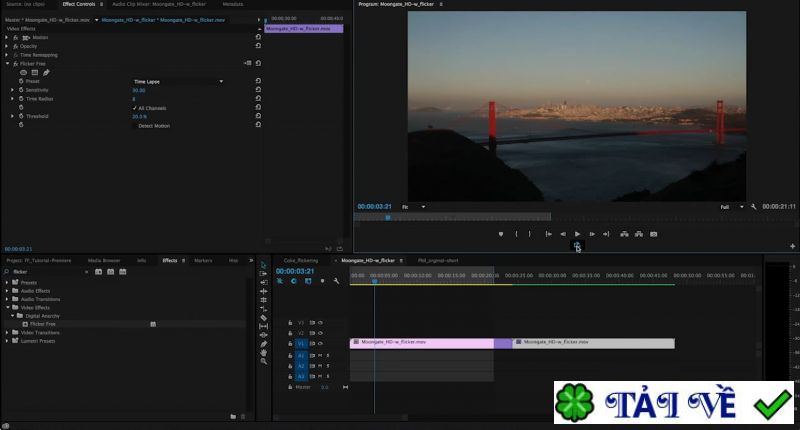Click the Program monitor playhead scrubber

[x=388, y=217]
